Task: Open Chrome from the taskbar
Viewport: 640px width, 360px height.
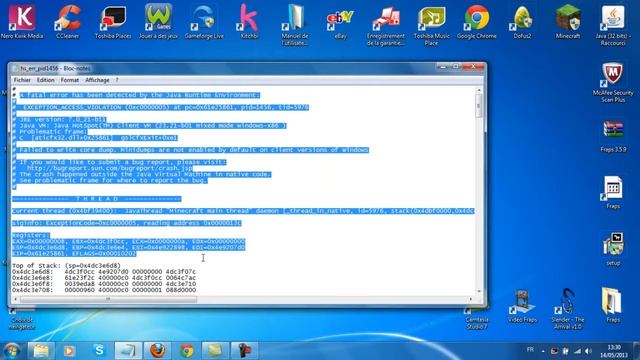Action: [x=187, y=351]
